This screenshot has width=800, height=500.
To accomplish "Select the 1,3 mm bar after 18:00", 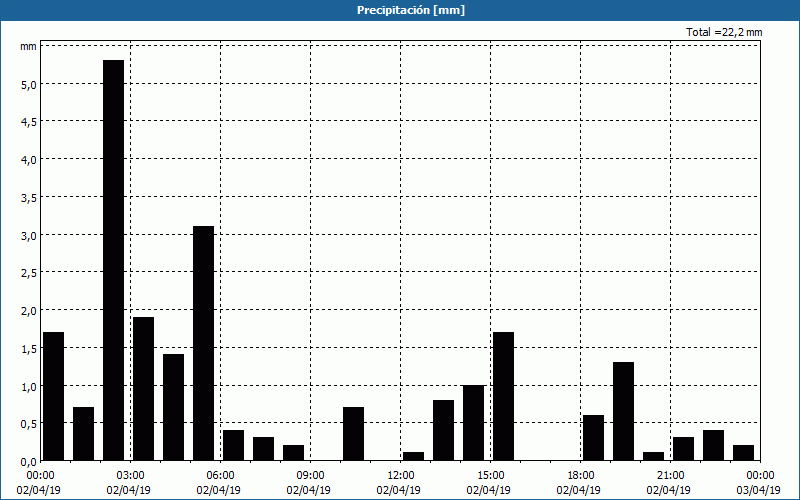I will click(623, 411).
